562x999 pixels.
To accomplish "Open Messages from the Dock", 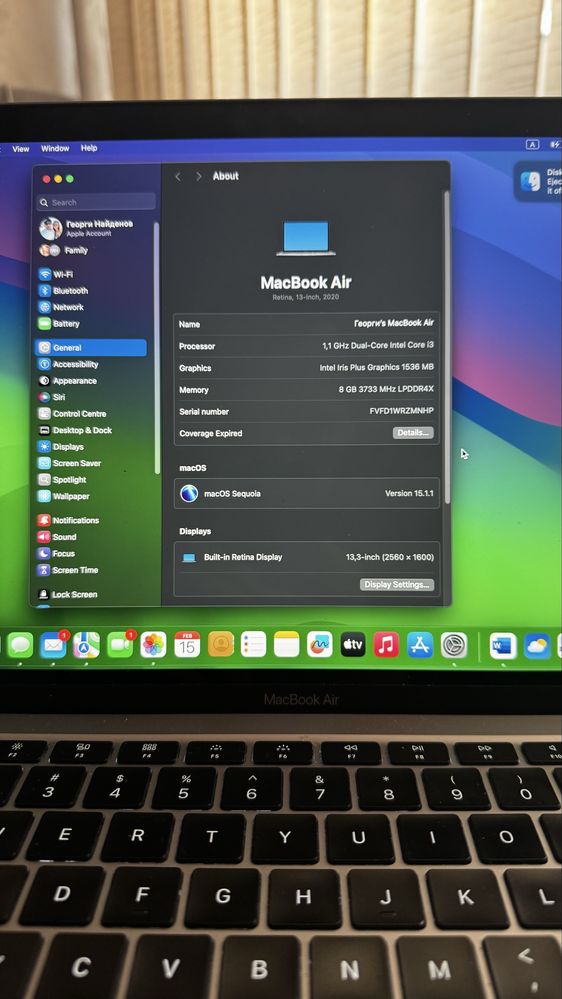I will tap(20, 645).
